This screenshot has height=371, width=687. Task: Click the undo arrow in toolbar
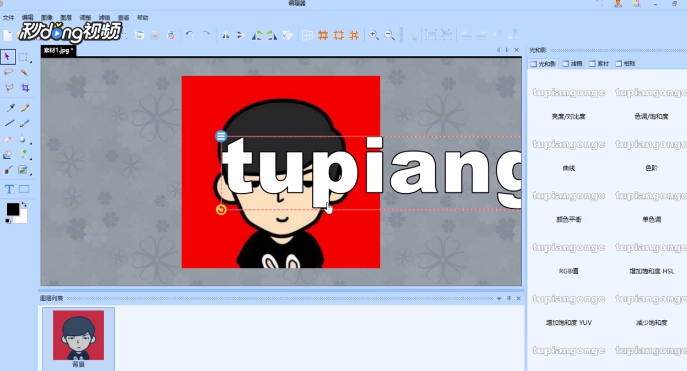(190, 35)
